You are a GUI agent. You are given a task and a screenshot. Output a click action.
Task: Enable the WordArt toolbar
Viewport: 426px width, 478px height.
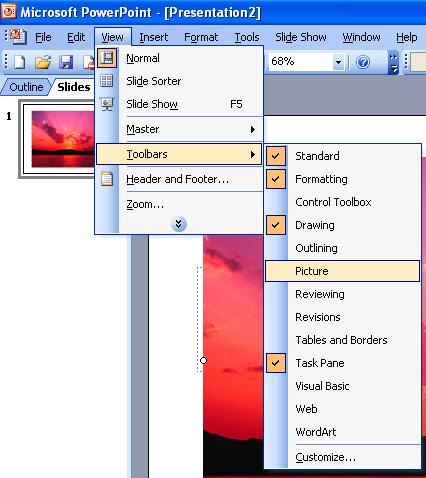(343, 432)
